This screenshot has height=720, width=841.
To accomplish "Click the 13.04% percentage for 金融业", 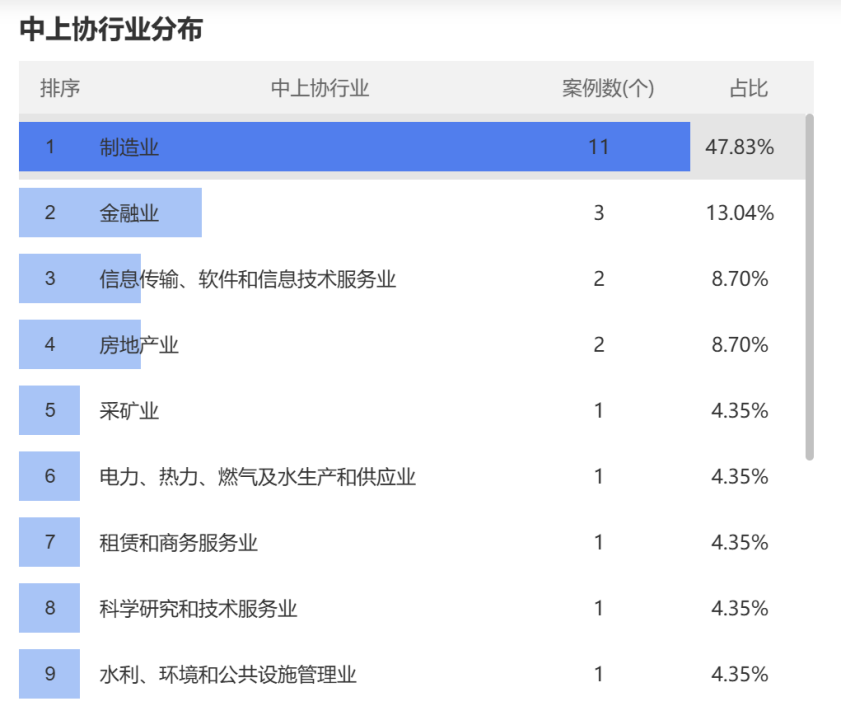I will (x=740, y=212).
